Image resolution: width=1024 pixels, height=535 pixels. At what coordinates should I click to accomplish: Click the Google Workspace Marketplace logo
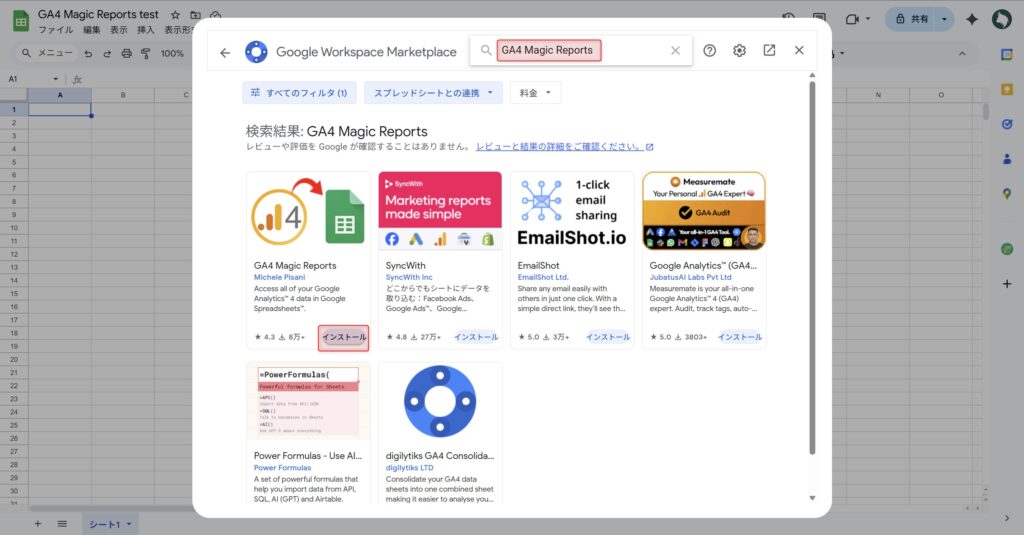click(256, 52)
